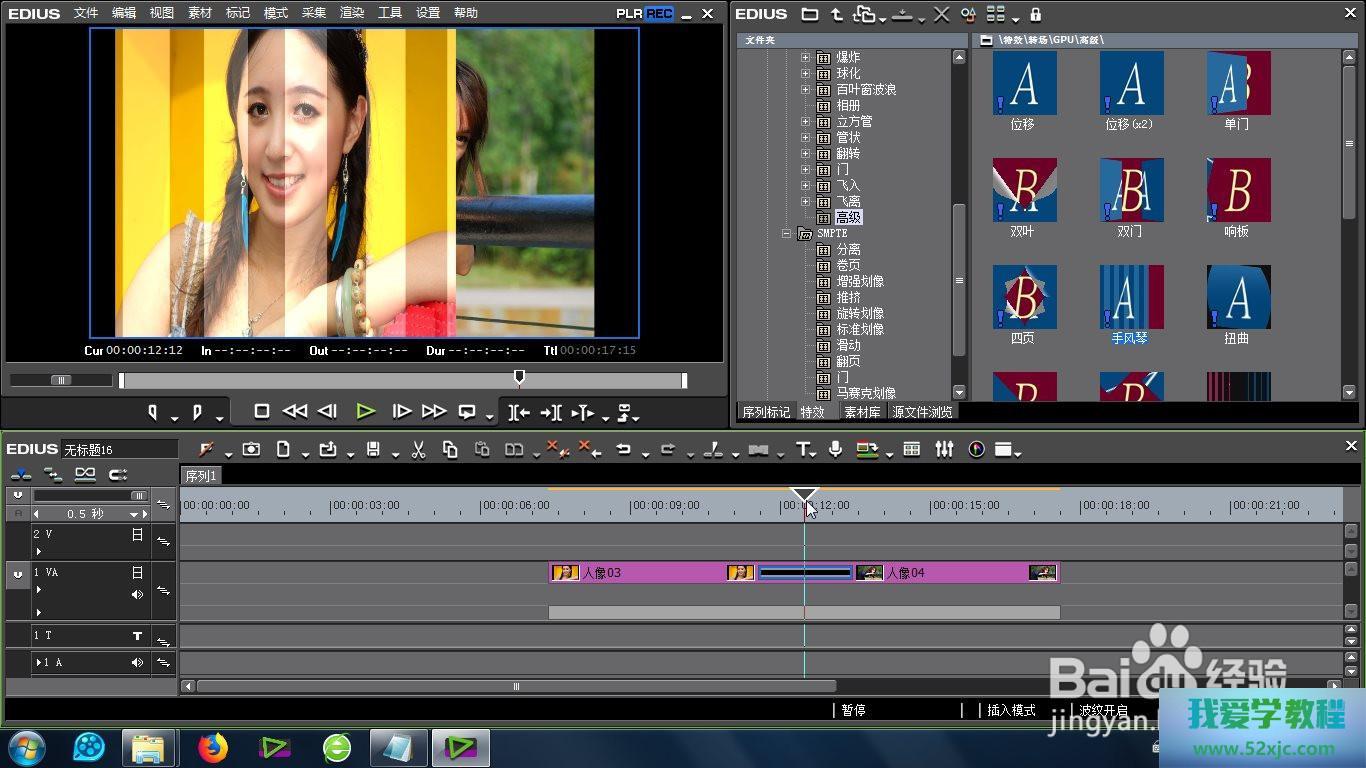Screen dimensions: 1366x768
Task: Collapse the SMPTE folder in effects tree
Action: 788,234
